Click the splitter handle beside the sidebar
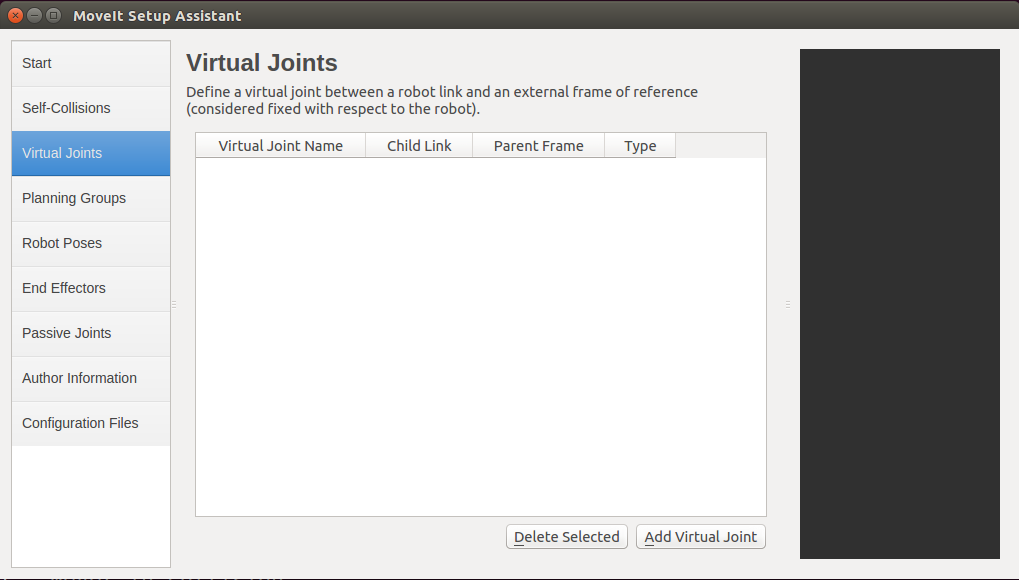This screenshot has height=580, width=1019. 174,304
